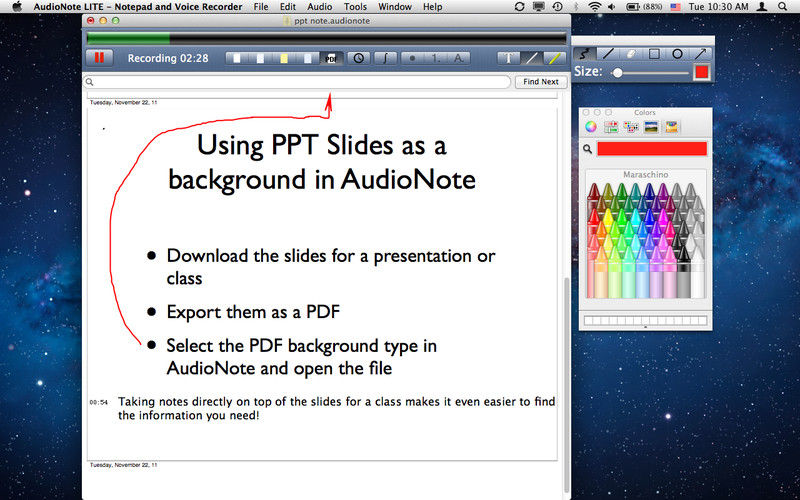The image size is (800, 500).
Task: Choose the freehand squiggle drawing tool
Action: tap(585, 54)
